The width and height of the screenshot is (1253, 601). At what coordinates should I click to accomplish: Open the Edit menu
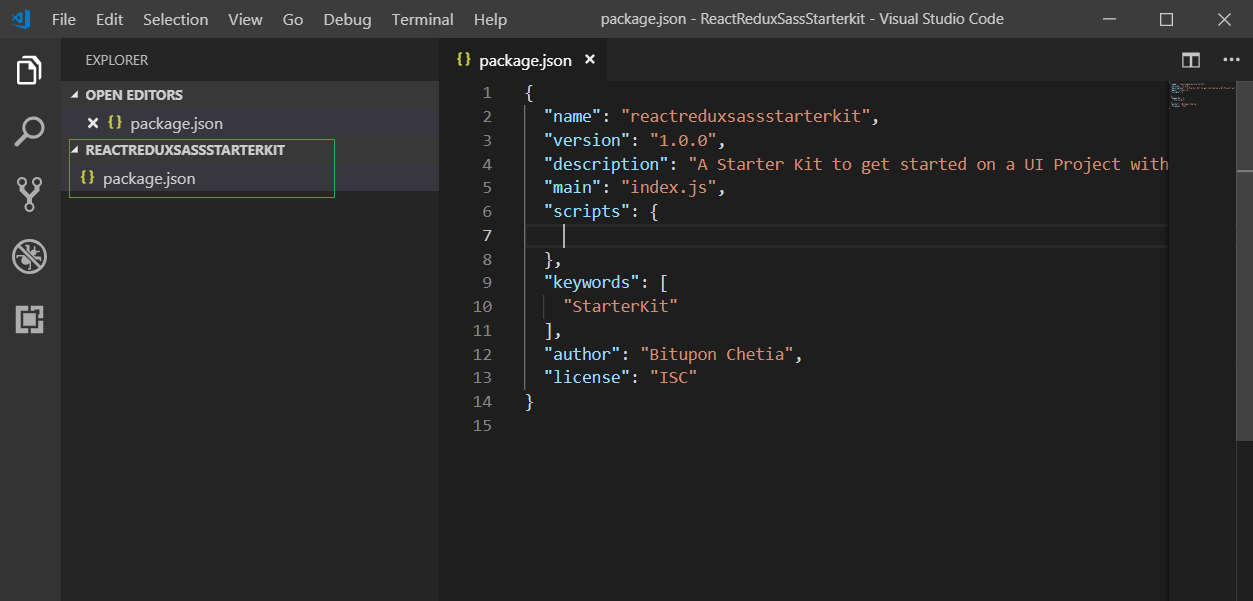click(110, 19)
